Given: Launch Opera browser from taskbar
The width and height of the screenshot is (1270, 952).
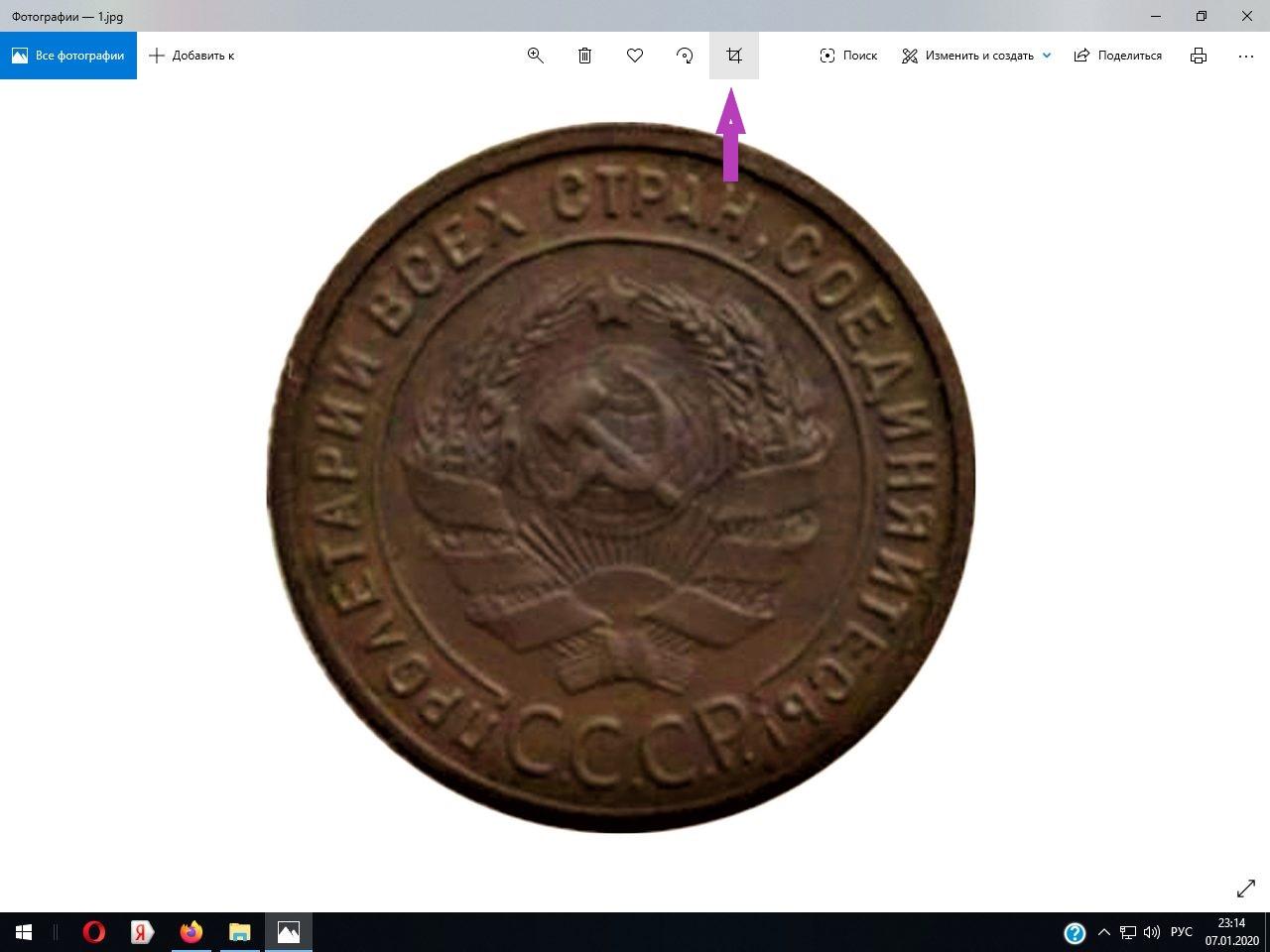Looking at the screenshot, I should pyautogui.click(x=94, y=932).
